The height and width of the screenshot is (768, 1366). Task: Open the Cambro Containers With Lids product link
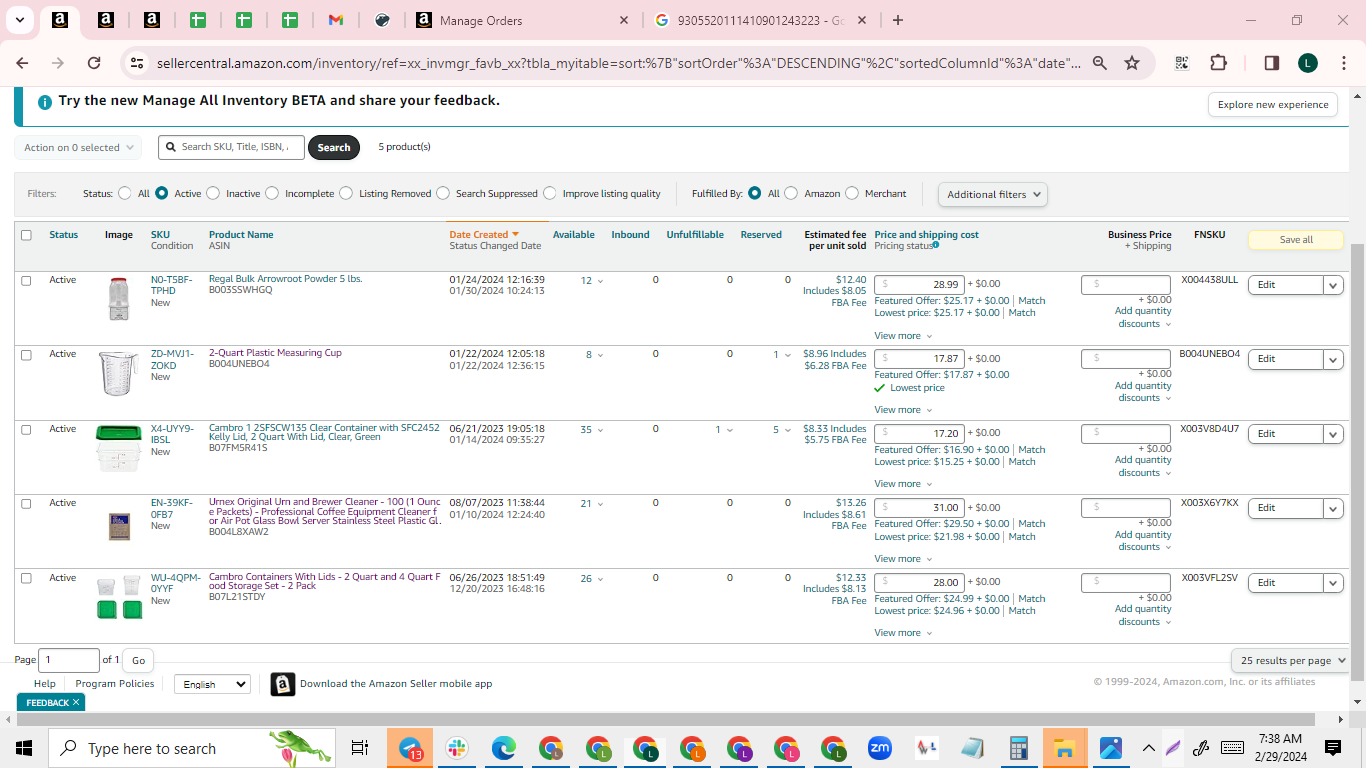click(x=324, y=581)
